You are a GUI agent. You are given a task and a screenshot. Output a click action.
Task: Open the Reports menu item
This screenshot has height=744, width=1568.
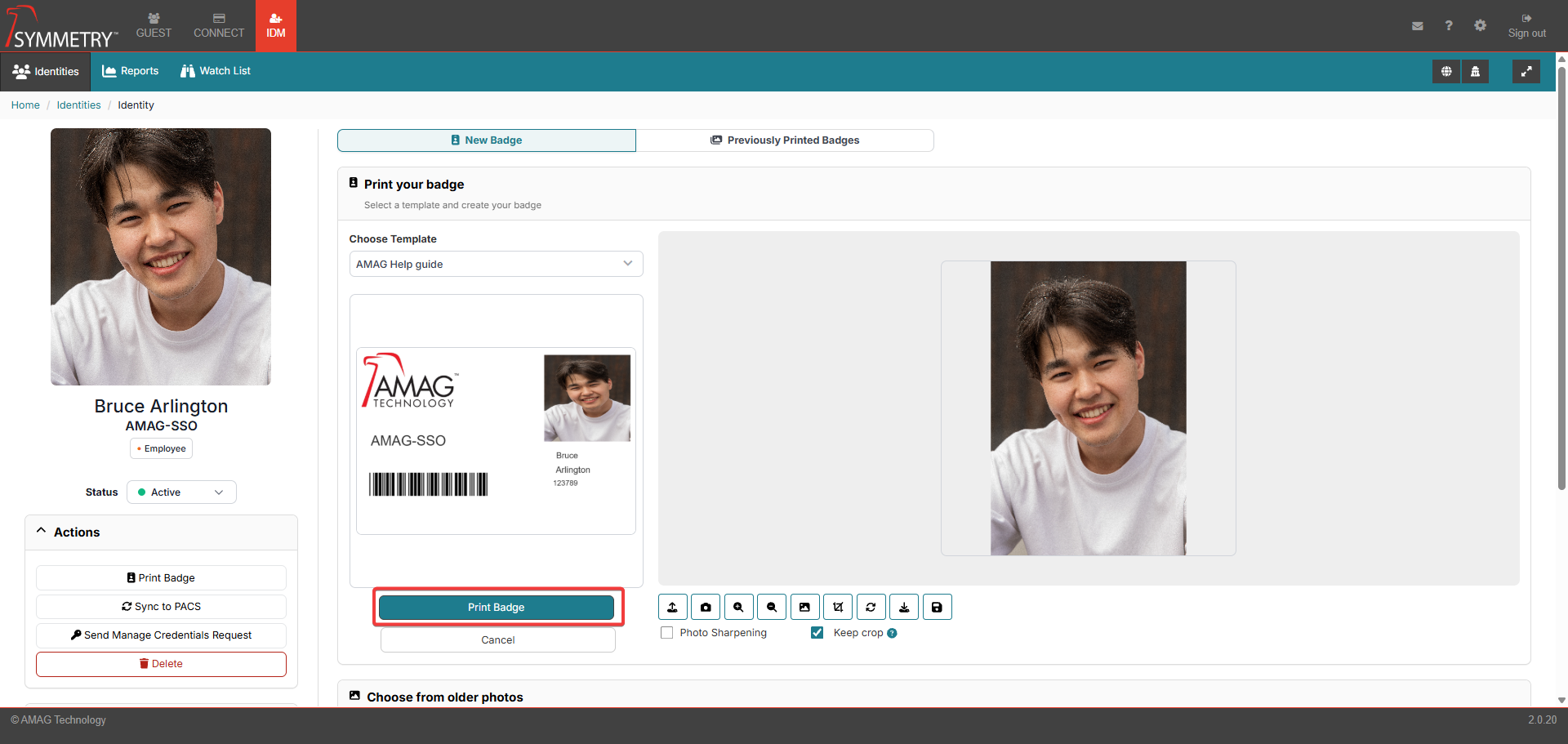tap(131, 71)
